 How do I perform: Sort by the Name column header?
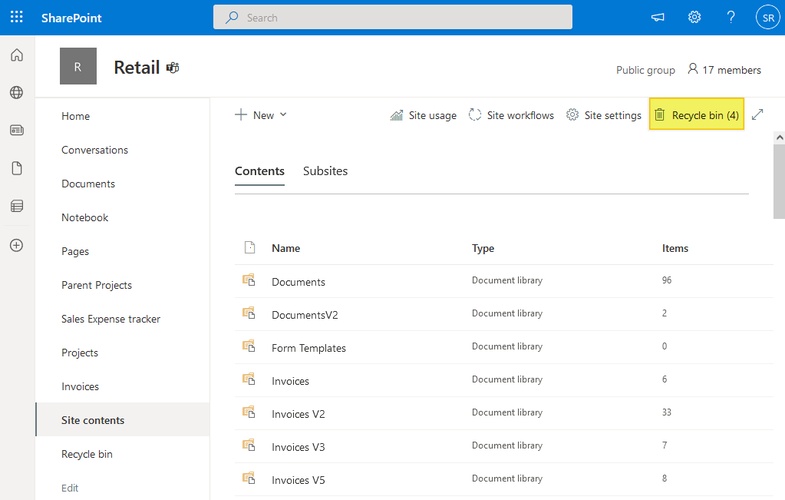(x=286, y=248)
